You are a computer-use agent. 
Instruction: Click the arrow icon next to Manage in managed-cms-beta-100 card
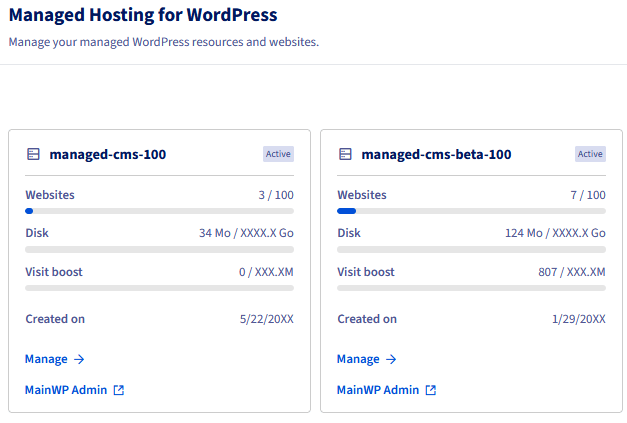391,359
